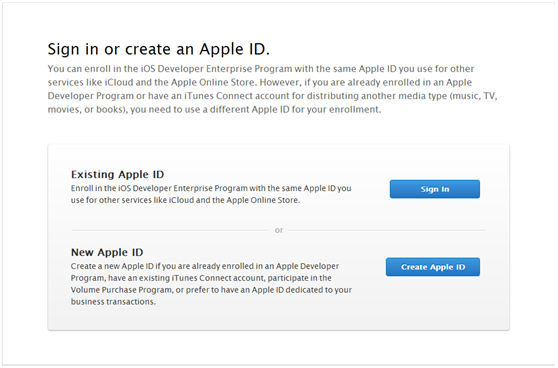
Task: Click the Create Apple ID button
Action: [433, 267]
